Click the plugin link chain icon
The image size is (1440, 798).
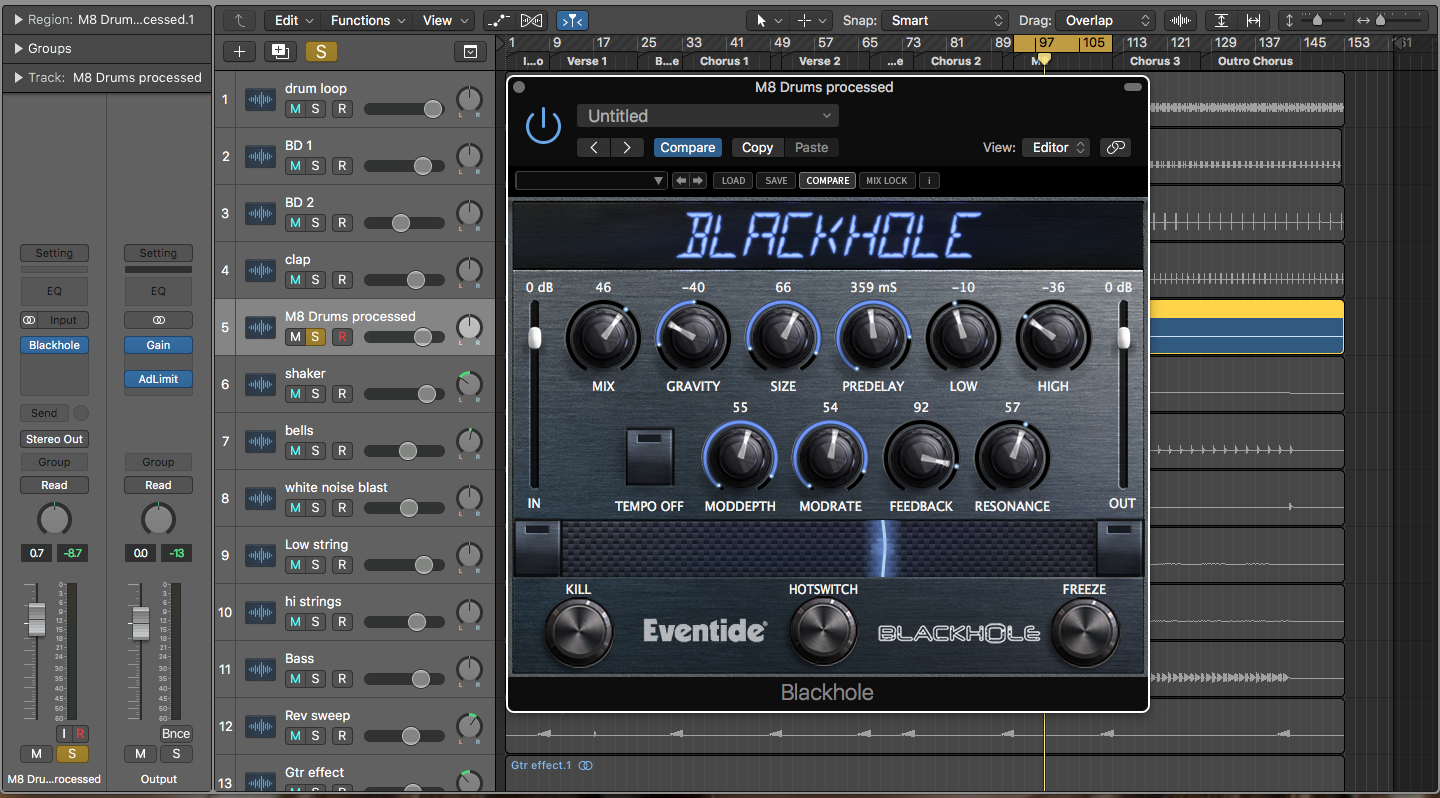point(1115,147)
